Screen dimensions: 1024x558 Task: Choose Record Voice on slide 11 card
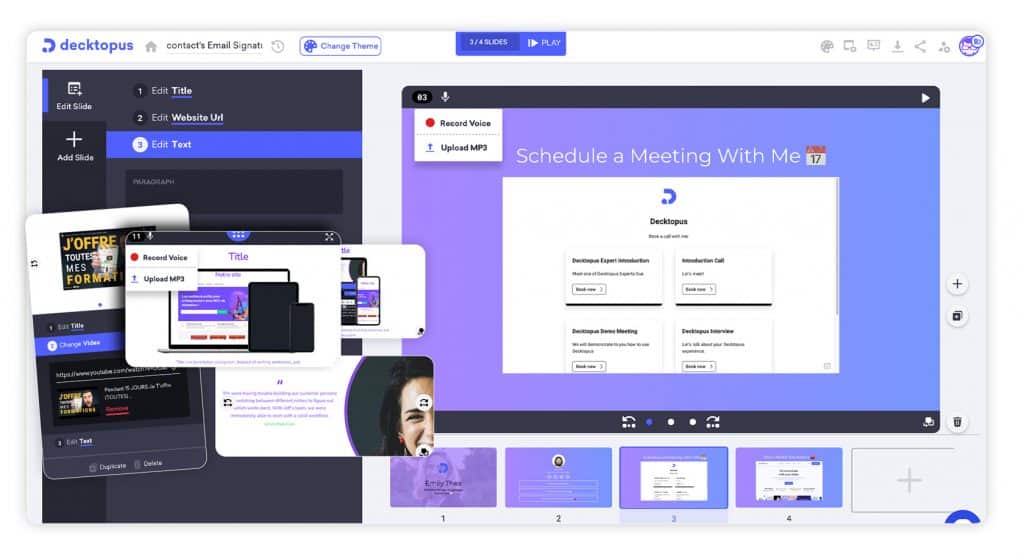click(159, 257)
